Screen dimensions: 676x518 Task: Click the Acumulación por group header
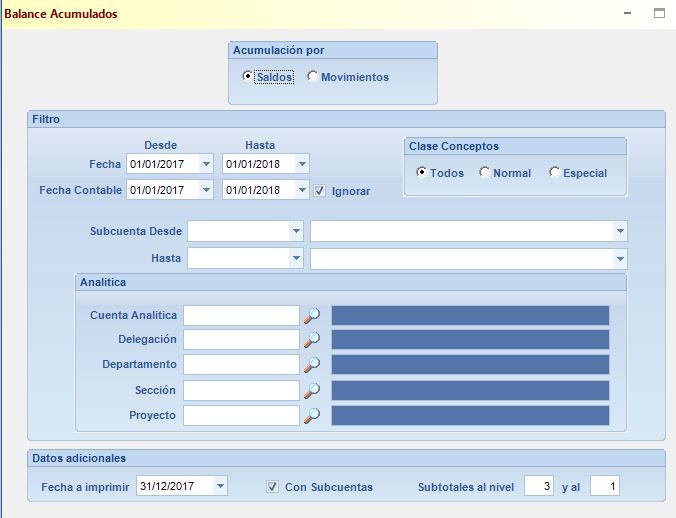tap(333, 50)
